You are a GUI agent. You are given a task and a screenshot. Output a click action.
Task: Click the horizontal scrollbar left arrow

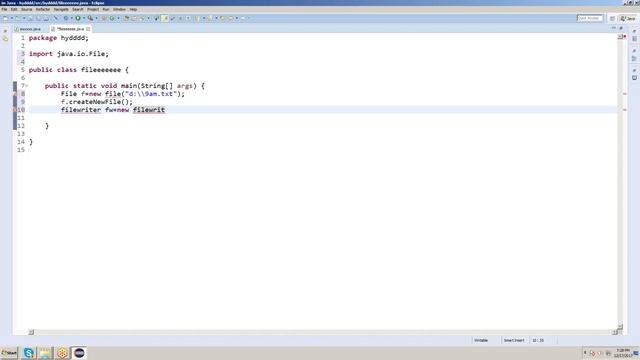coord(31,332)
